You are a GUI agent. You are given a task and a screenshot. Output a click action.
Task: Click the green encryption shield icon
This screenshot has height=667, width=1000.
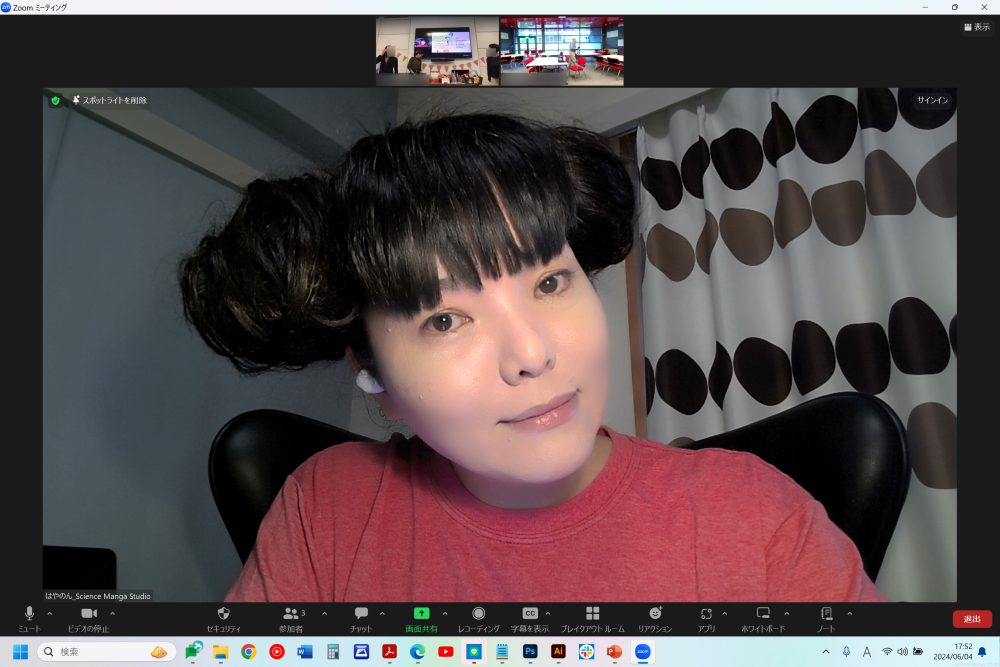(x=56, y=100)
